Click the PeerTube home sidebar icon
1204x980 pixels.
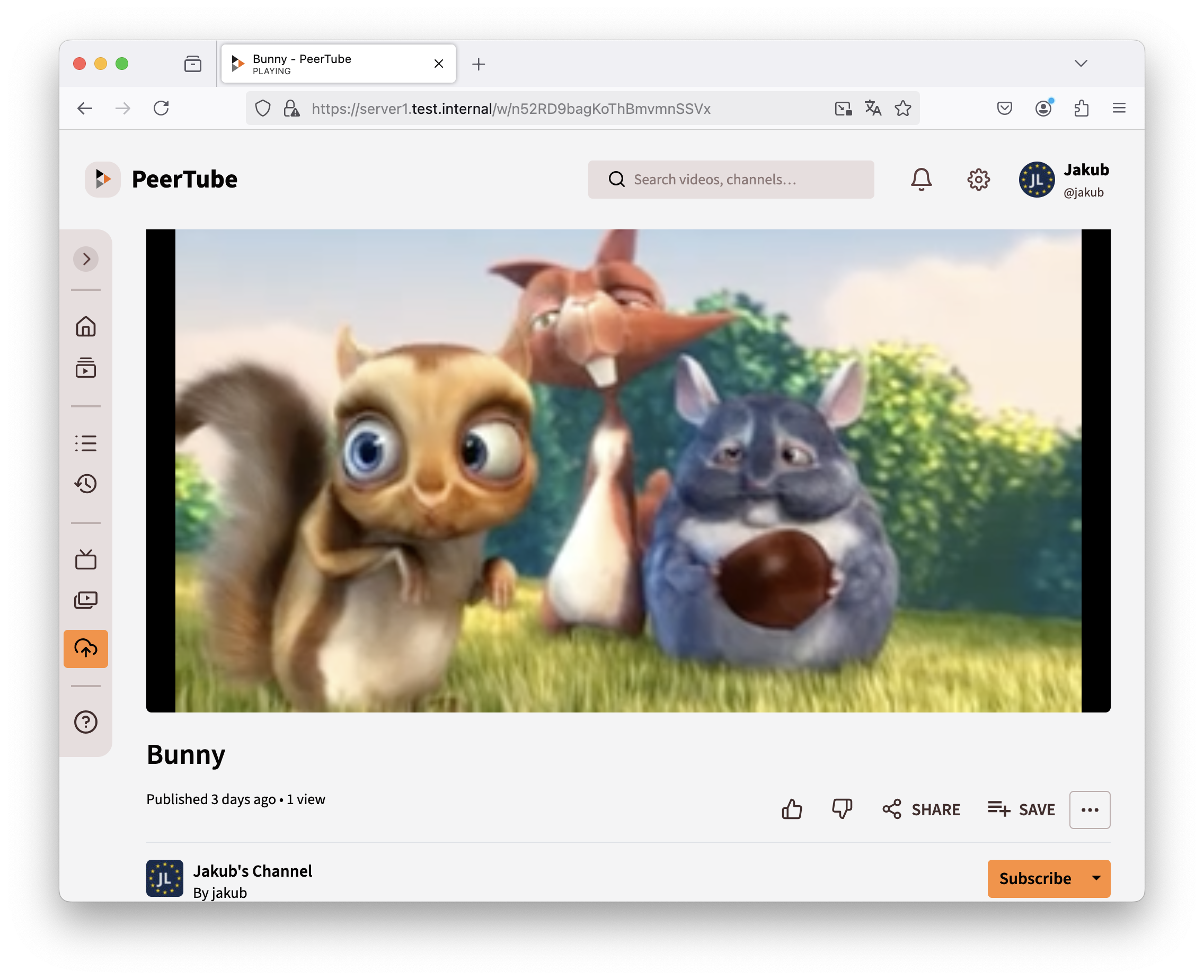(86, 326)
